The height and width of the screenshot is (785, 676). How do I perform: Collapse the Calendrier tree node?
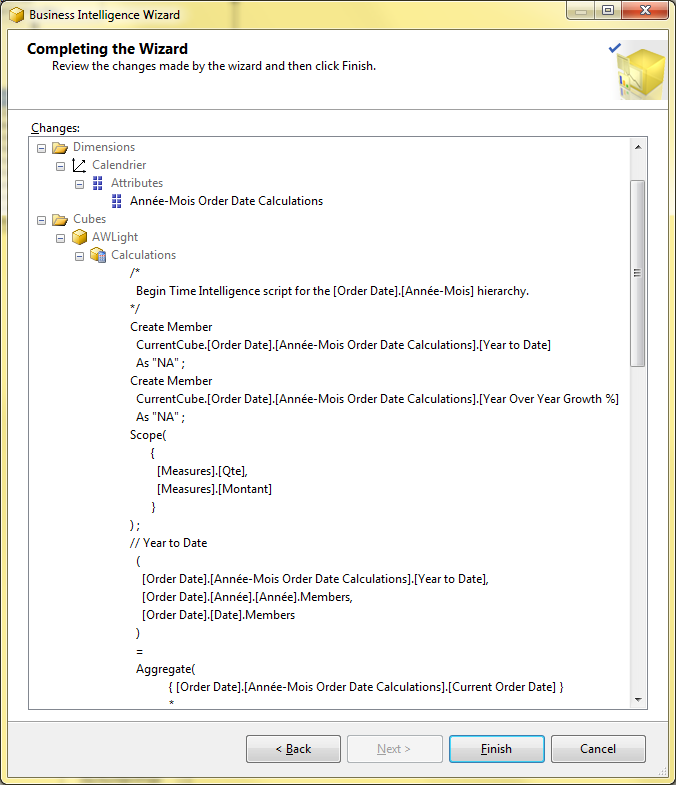(60, 165)
